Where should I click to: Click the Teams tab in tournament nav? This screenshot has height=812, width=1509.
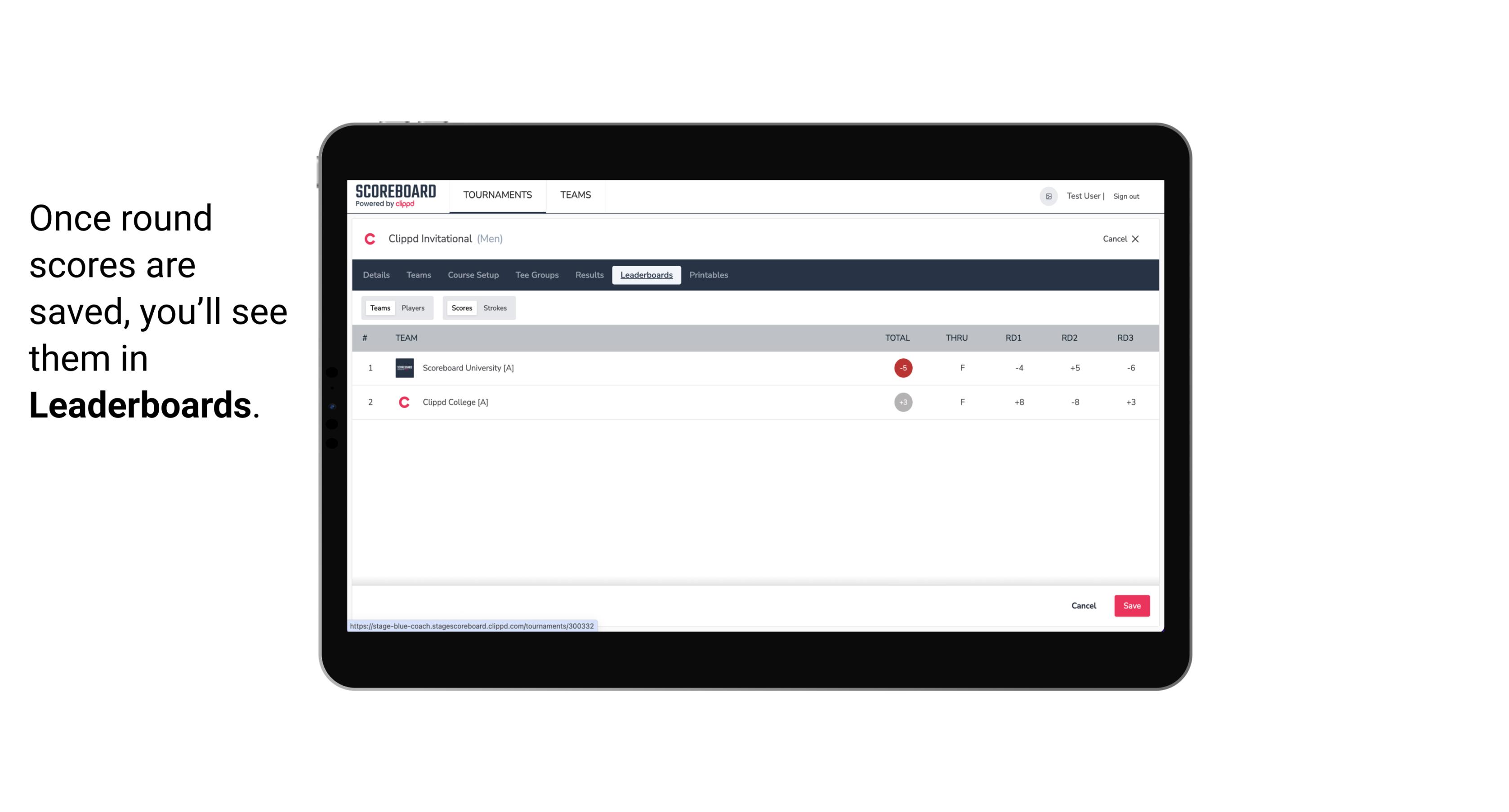pos(418,275)
